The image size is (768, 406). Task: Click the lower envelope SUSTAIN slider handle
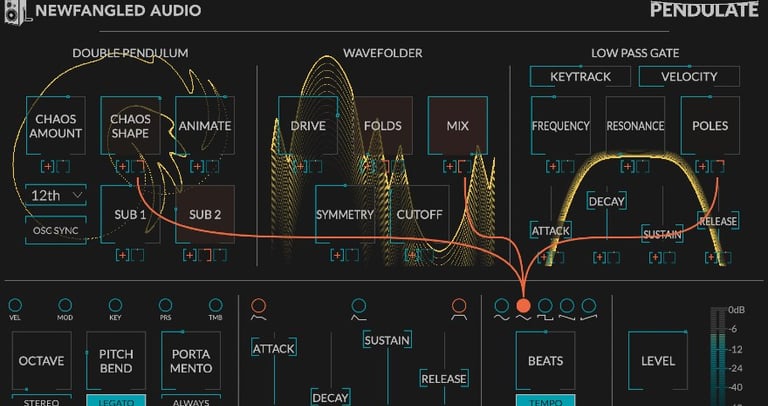[387, 339]
